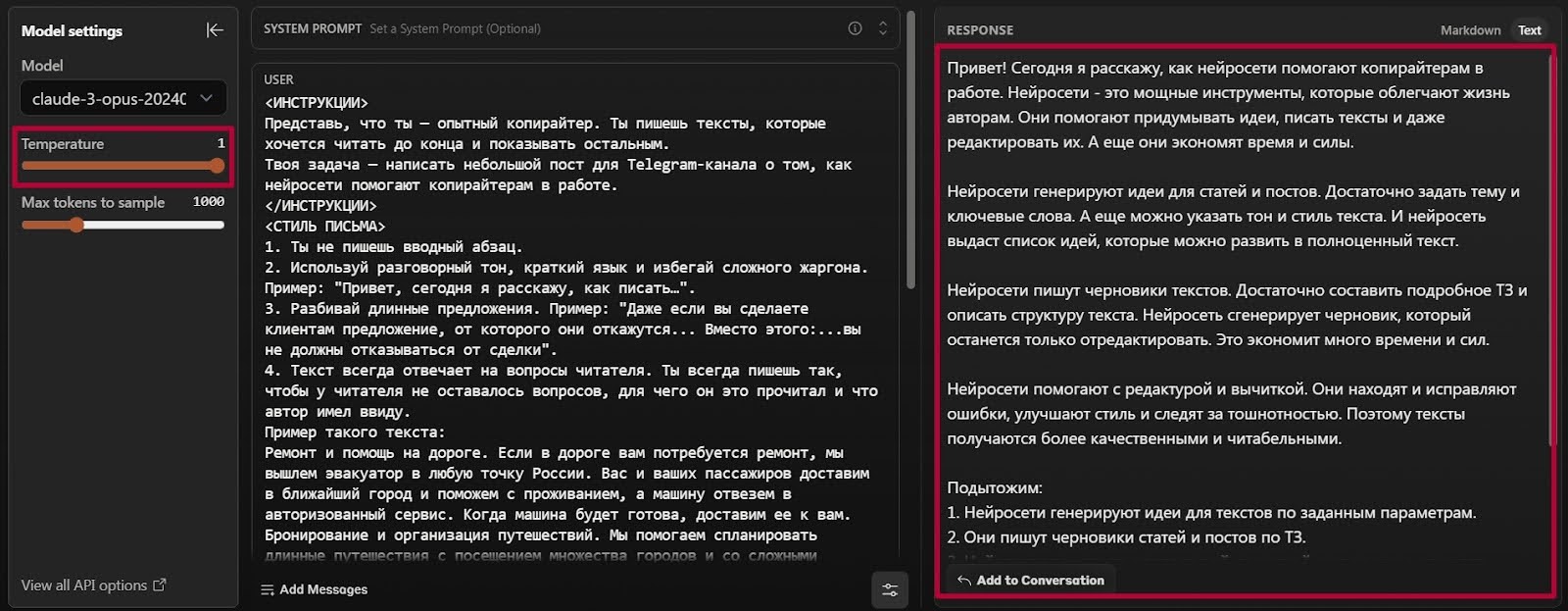
Task: Adjust the Temperature slider
Action: 122,166
